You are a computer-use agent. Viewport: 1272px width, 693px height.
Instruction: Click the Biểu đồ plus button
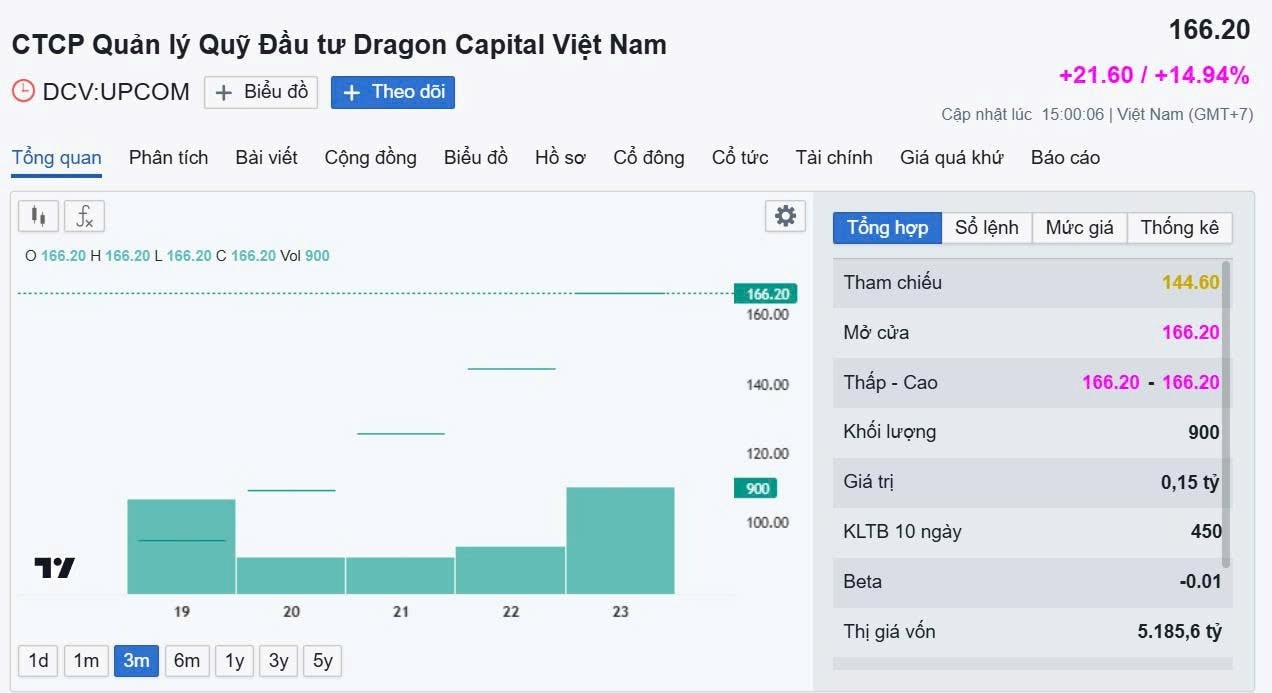[261, 92]
